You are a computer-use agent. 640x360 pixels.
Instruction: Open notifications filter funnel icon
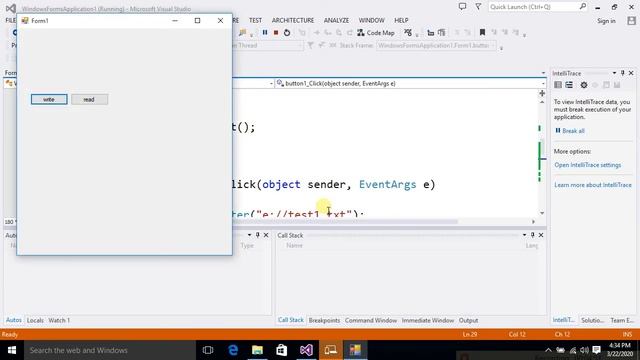click(x=478, y=7)
